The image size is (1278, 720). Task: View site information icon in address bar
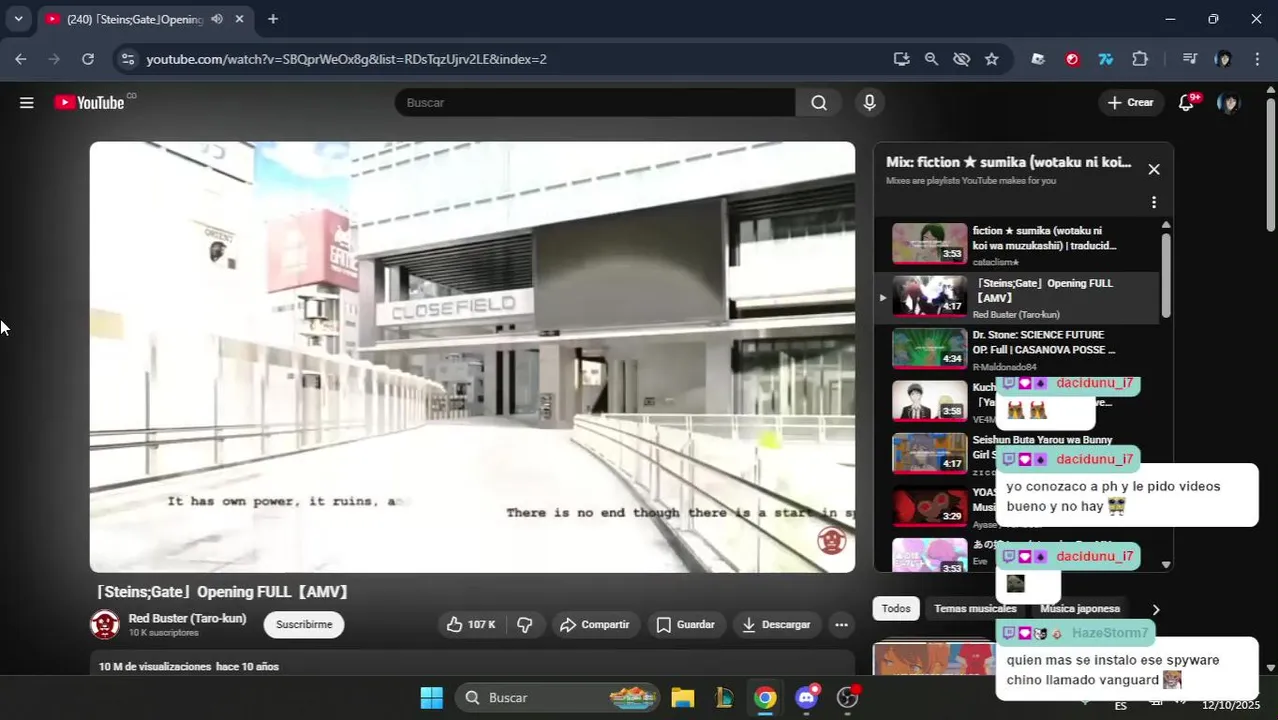pos(127,59)
